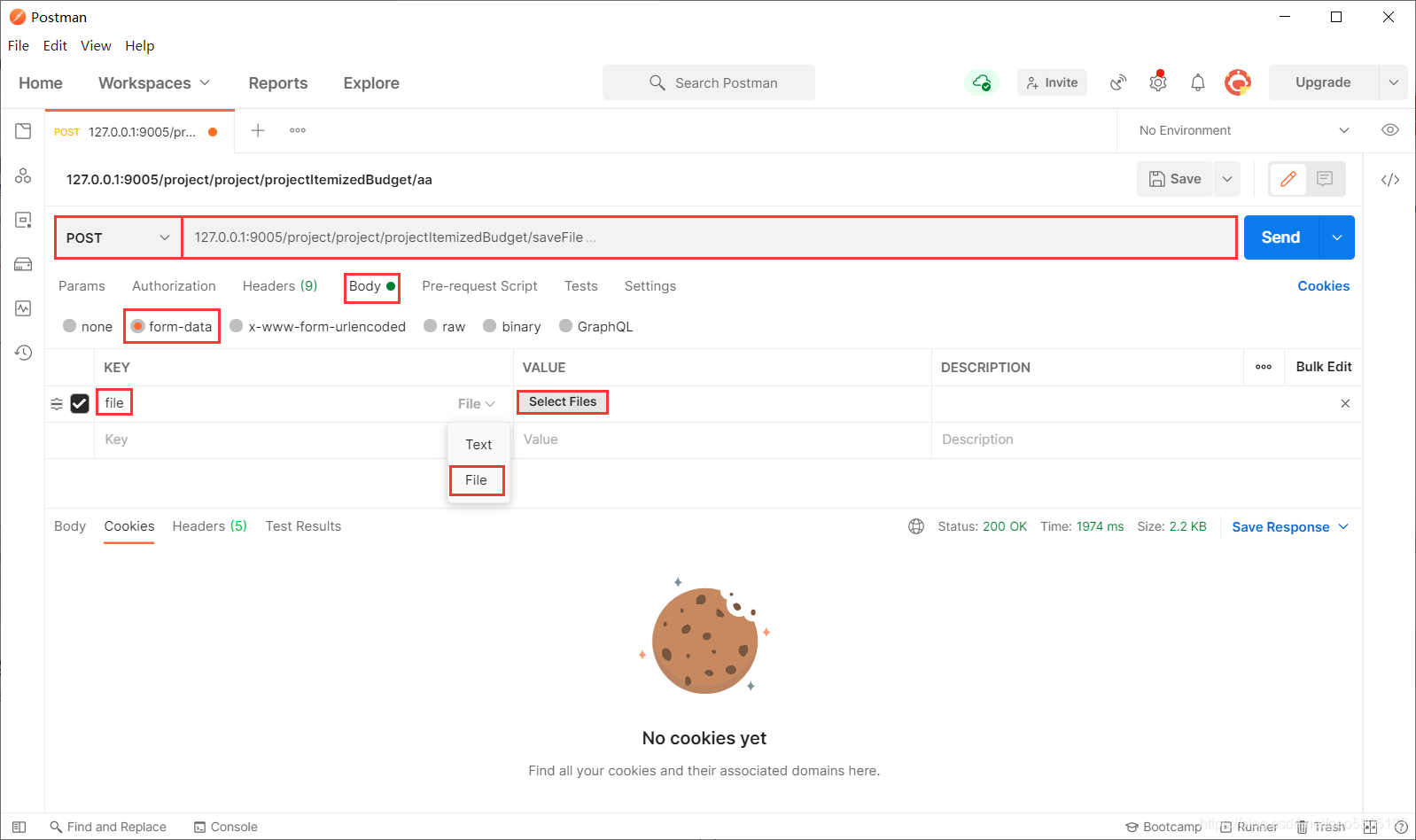The height and width of the screenshot is (840, 1416).
Task: Open the Environments sidebar icon
Action: tap(23, 220)
